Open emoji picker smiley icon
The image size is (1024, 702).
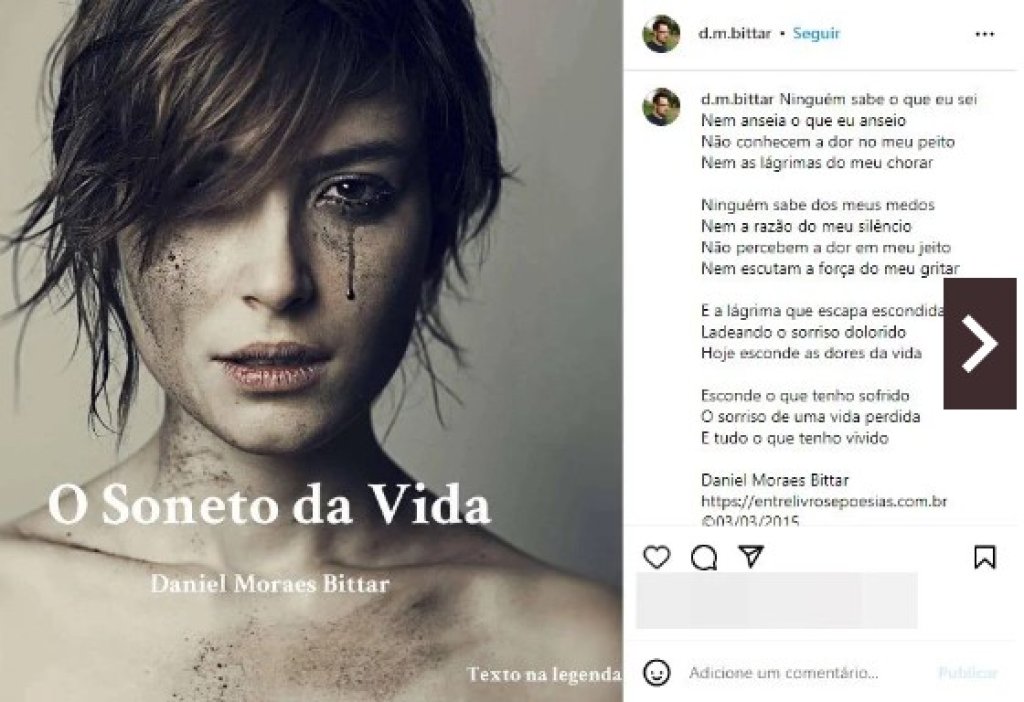coord(656,673)
